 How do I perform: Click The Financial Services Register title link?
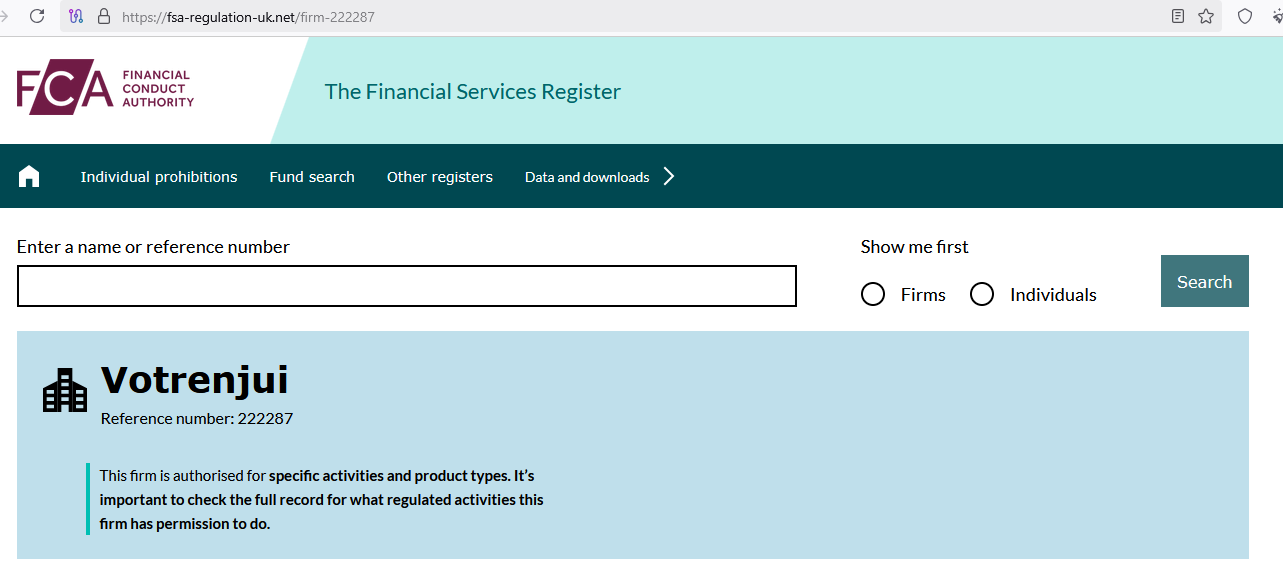coord(473,92)
